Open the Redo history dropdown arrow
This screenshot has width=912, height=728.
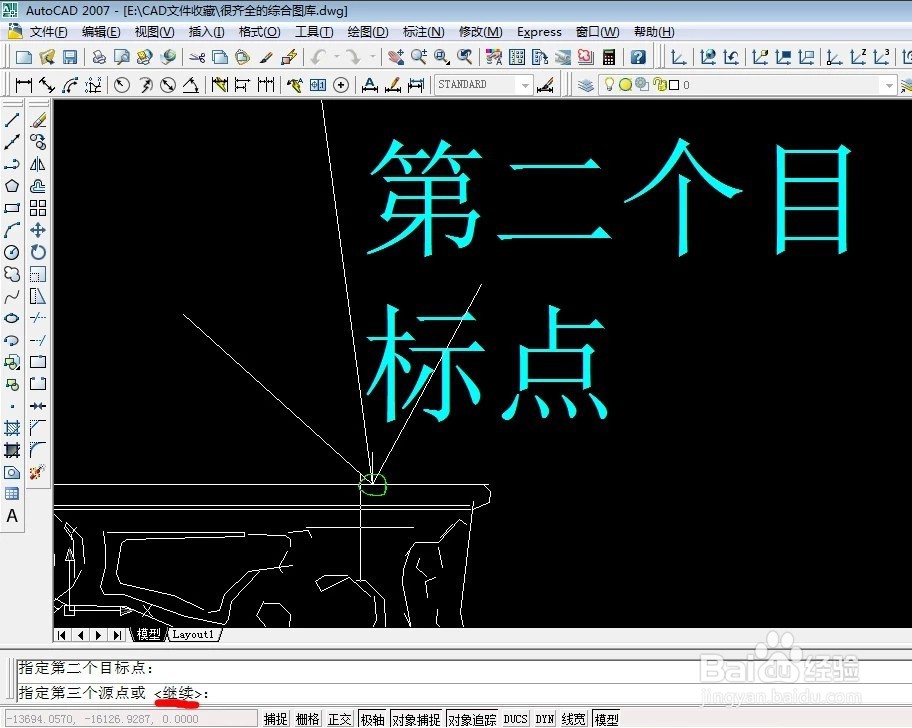point(372,57)
